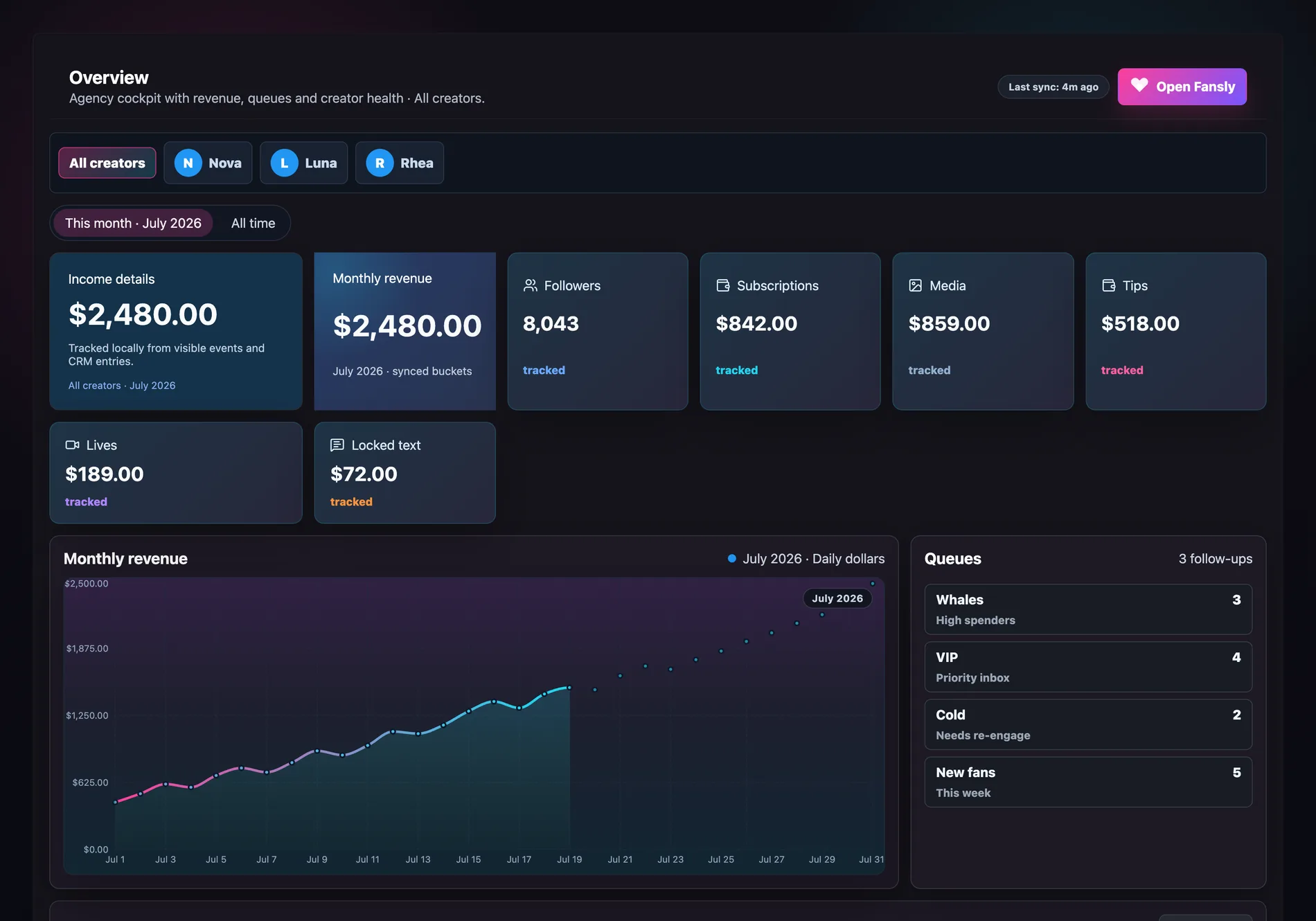Click the Jul 1 data point on chart
The height and width of the screenshot is (921, 1316).
pos(115,803)
